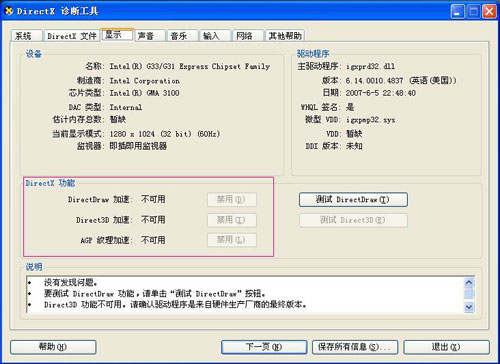This screenshot has width=500, height=364.
Task: Click chip type Intel(R) GMA 3100
Action: pyautogui.click(x=144, y=93)
